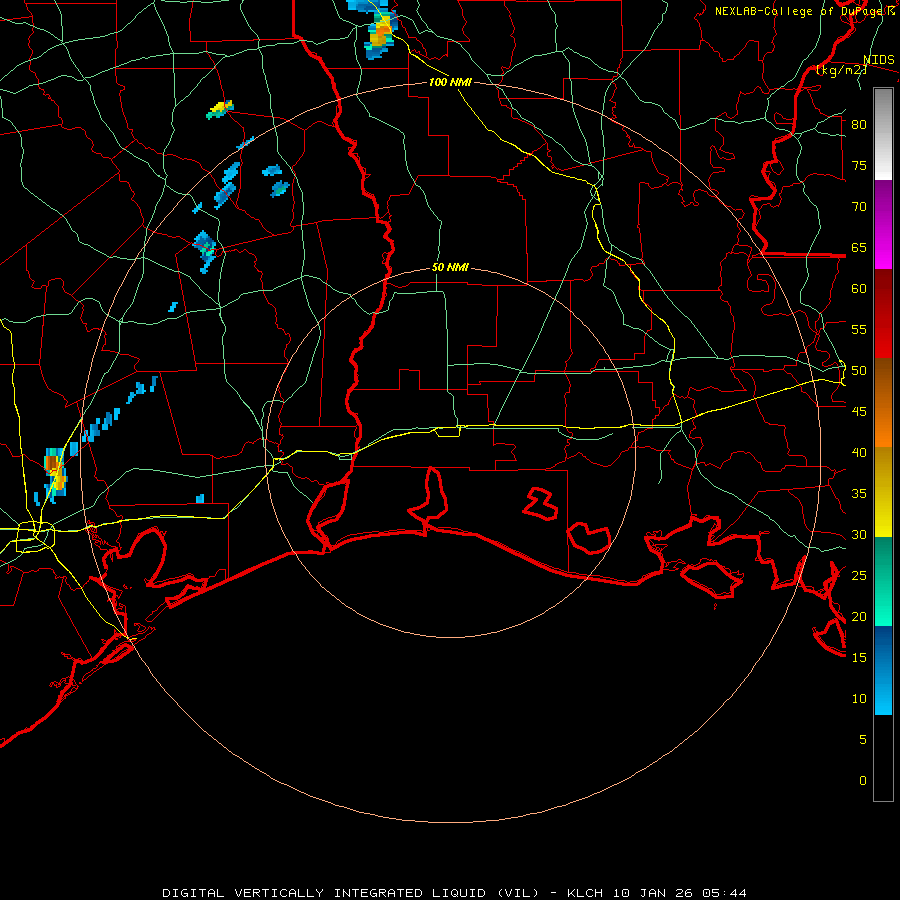
Task: Click the magenta-purple segment of the color bar
Action: point(883,225)
